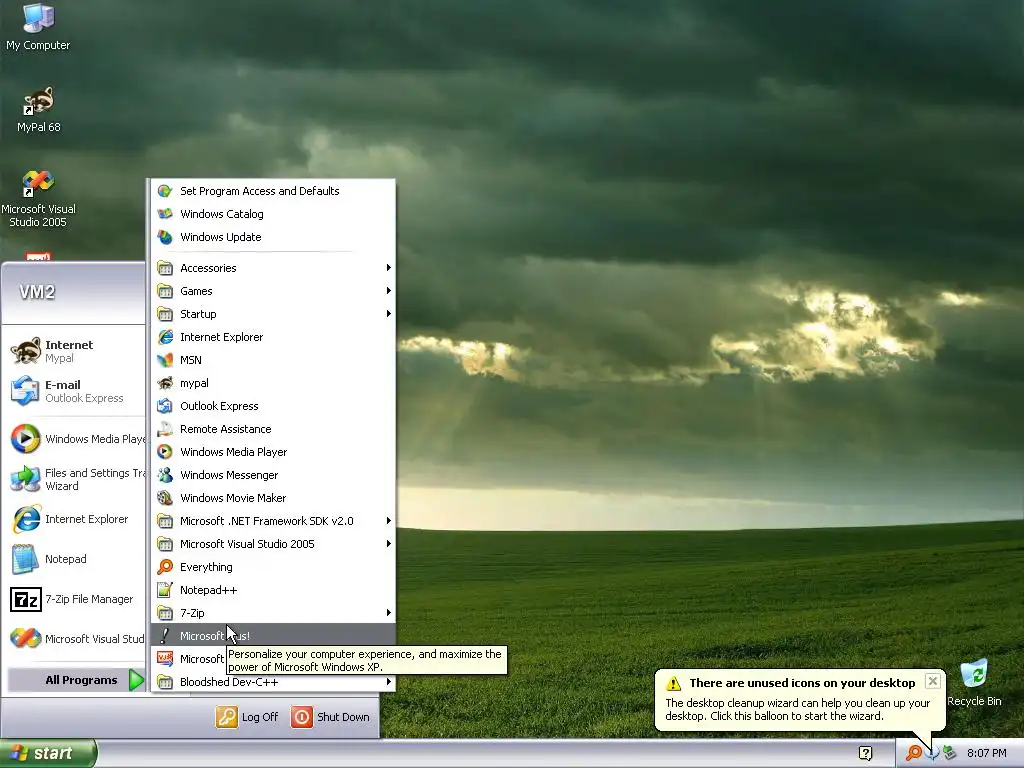Click the All Programs button
Screen dimensions: 1024x768
tap(76, 680)
